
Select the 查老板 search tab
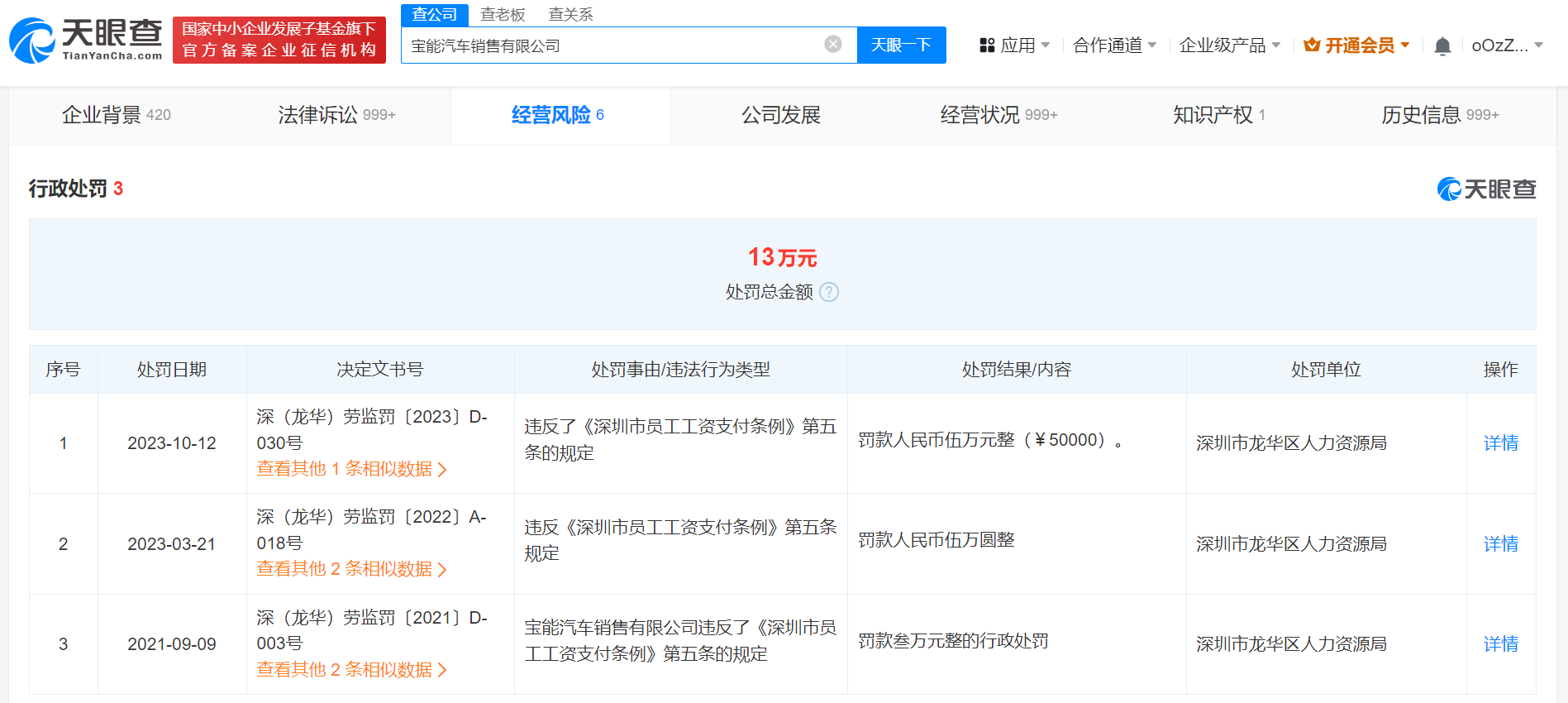coord(503,15)
